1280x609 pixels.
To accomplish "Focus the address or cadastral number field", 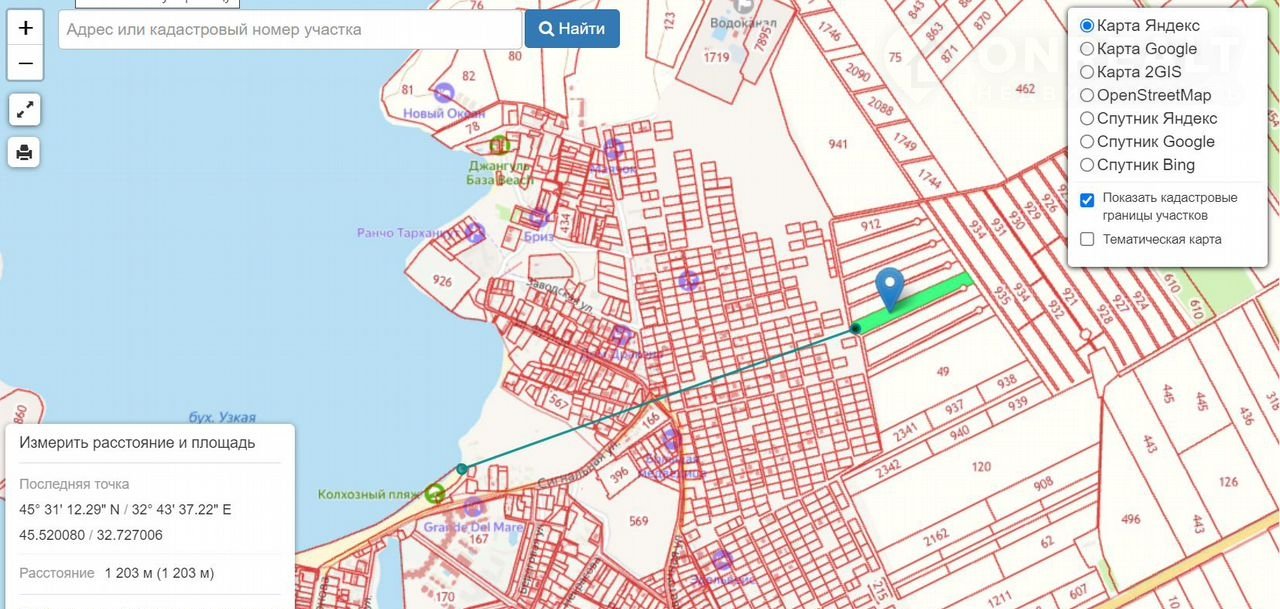I will (x=290, y=29).
